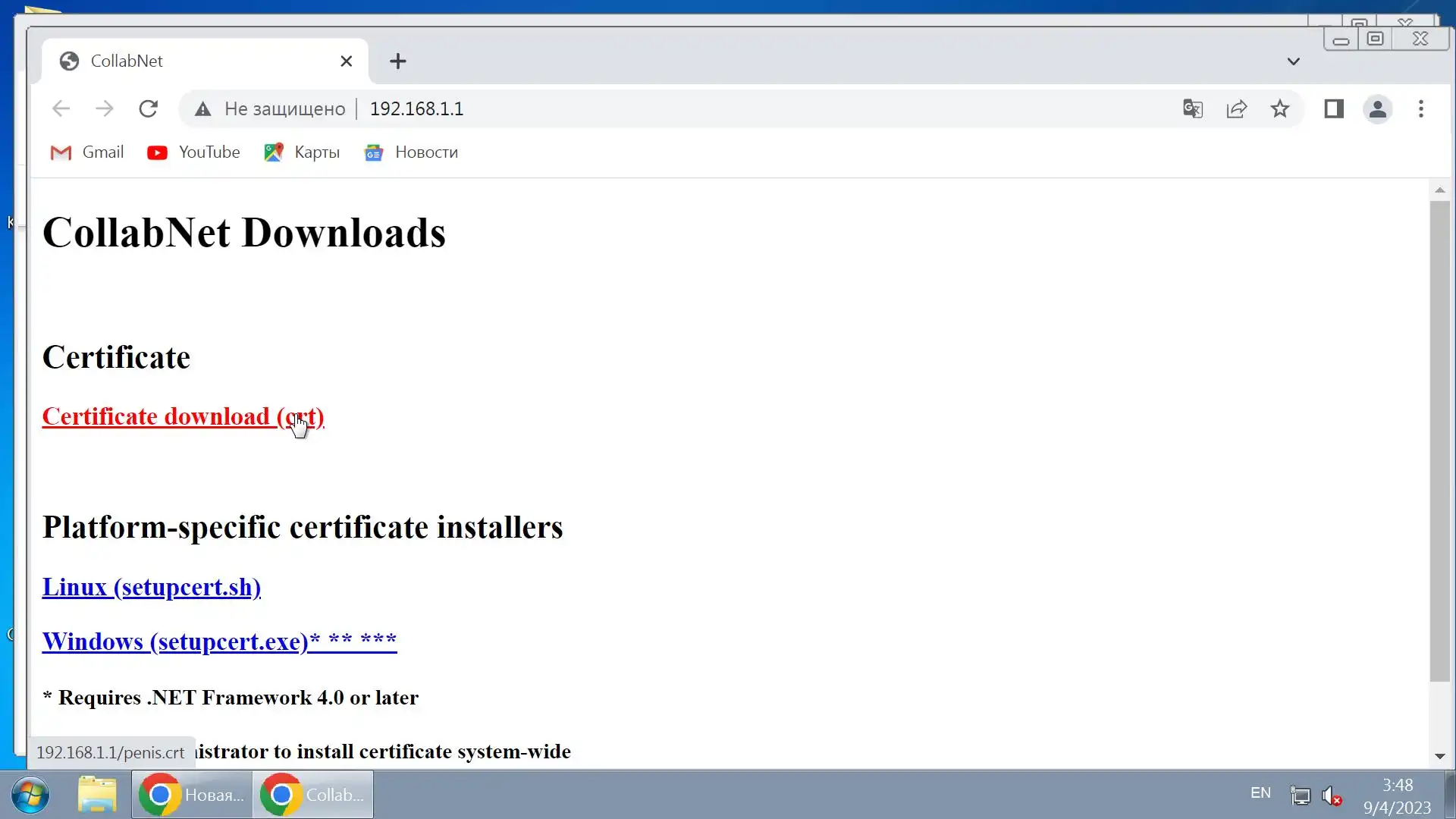Open a new tab with plus button
1456x819 pixels.
[x=398, y=61]
